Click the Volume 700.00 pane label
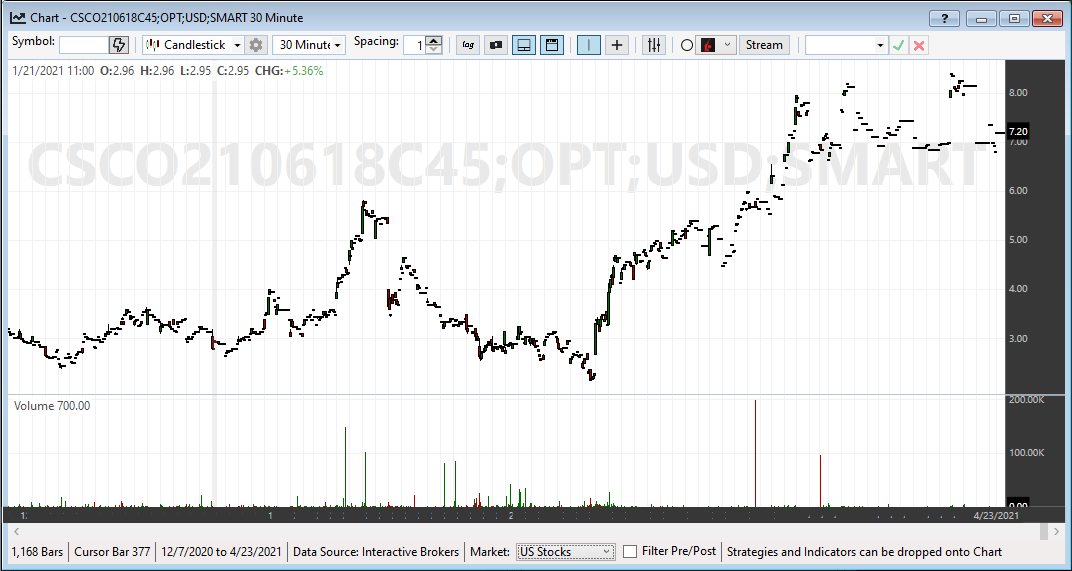This screenshot has height=571, width=1072. click(52, 406)
